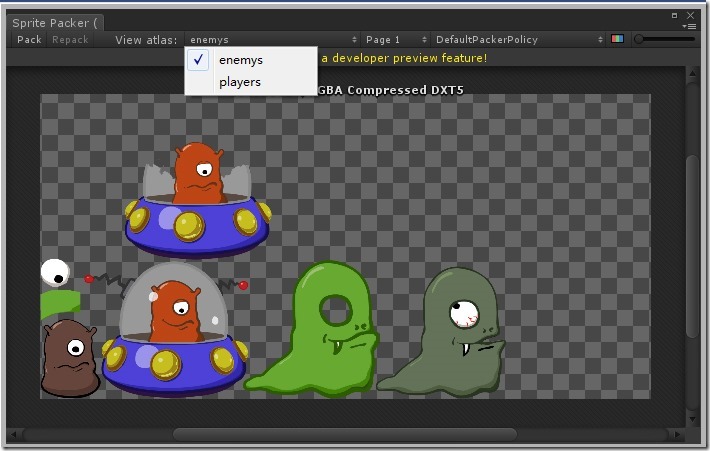
Task: Close the Sprite Packer window
Action: pyautogui.click(x=691, y=15)
